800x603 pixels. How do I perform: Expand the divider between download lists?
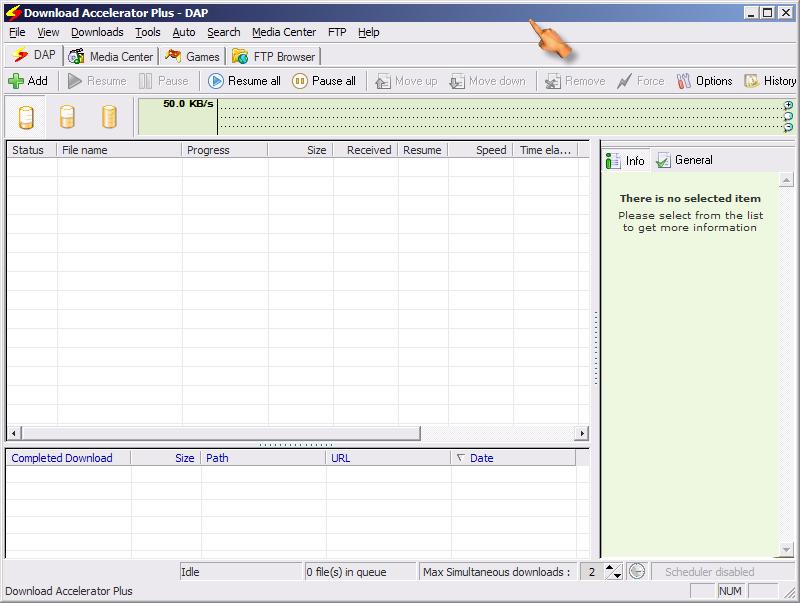coord(295,446)
